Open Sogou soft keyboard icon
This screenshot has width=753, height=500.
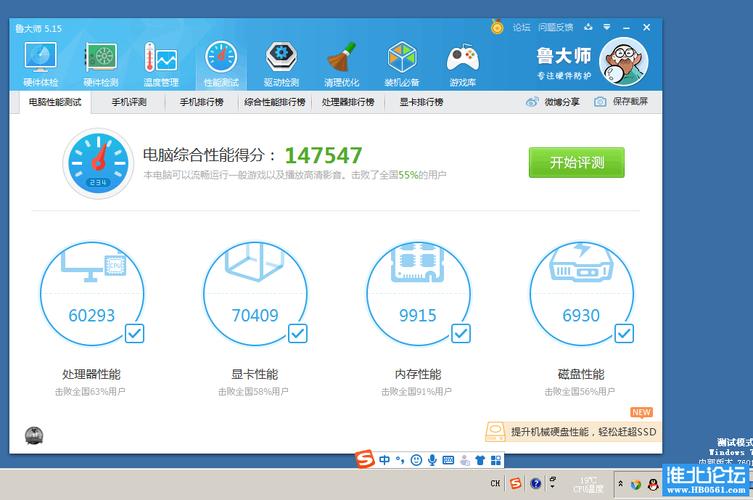[448, 460]
